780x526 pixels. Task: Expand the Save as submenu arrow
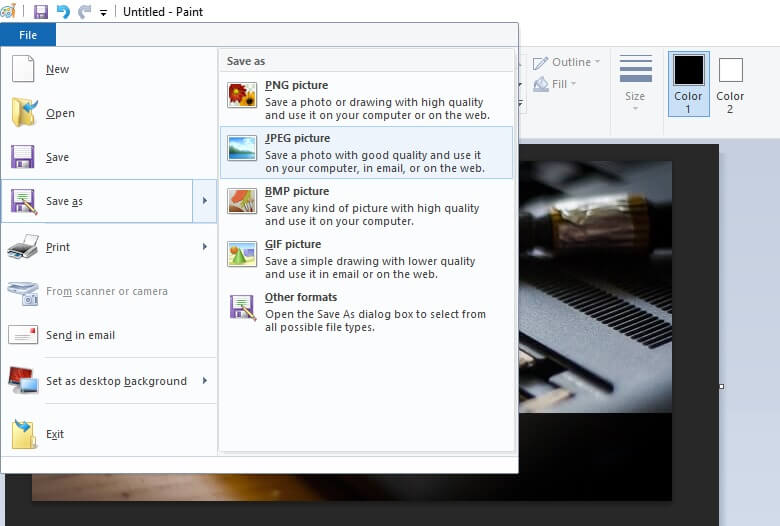204,201
